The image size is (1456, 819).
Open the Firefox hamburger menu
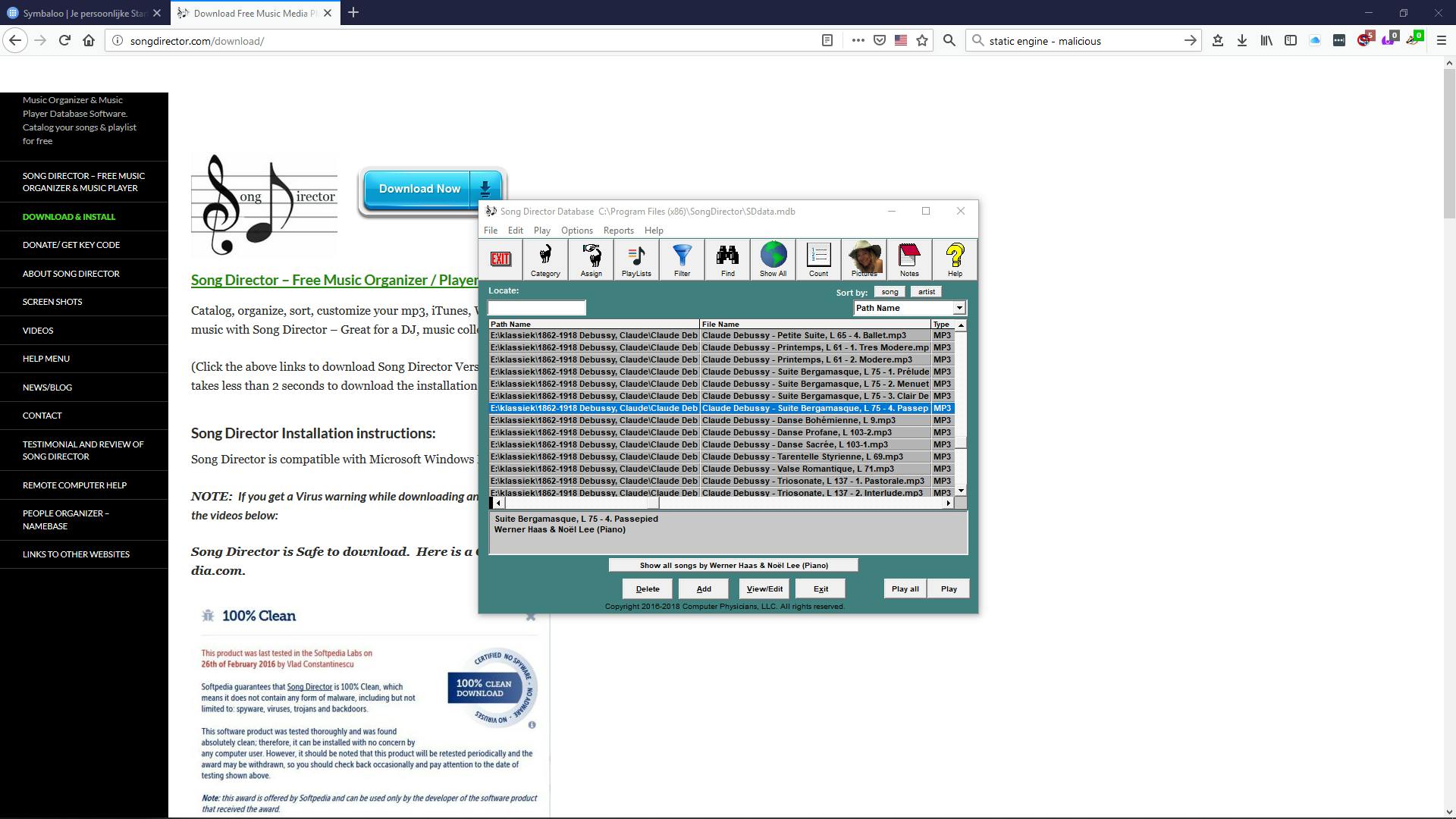(x=1442, y=41)
